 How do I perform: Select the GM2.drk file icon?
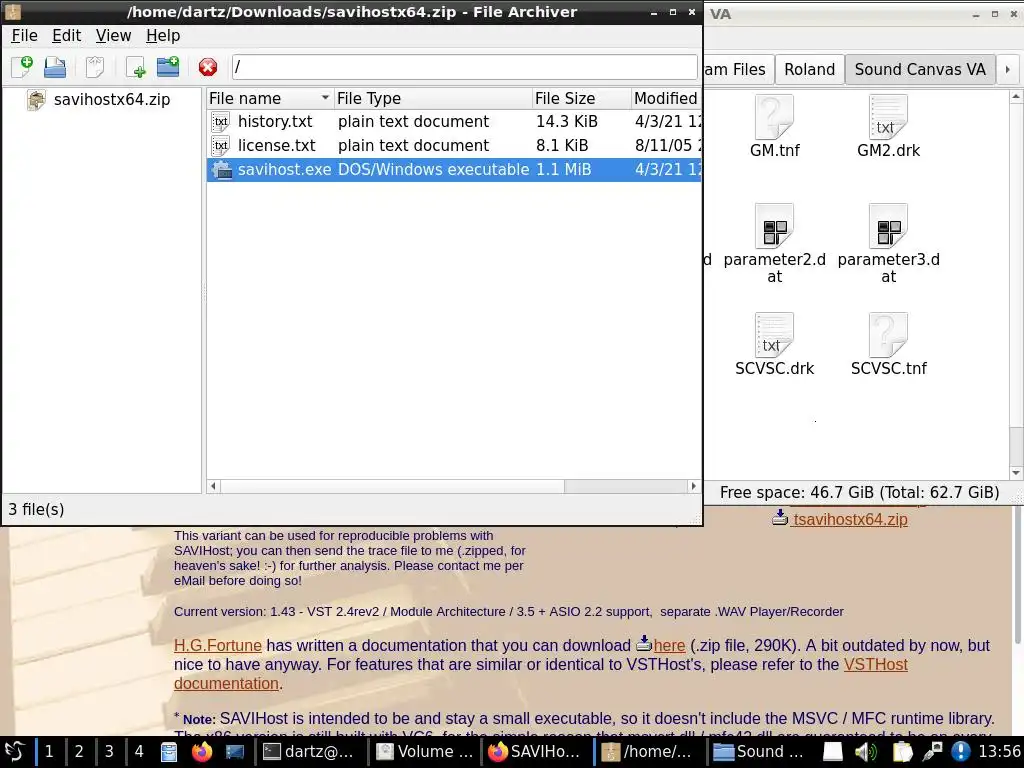(x=888, y=117)
